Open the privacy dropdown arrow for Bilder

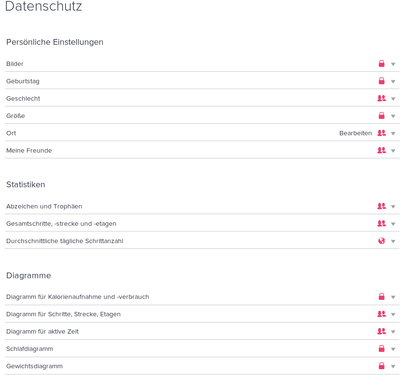pos(393,64)
